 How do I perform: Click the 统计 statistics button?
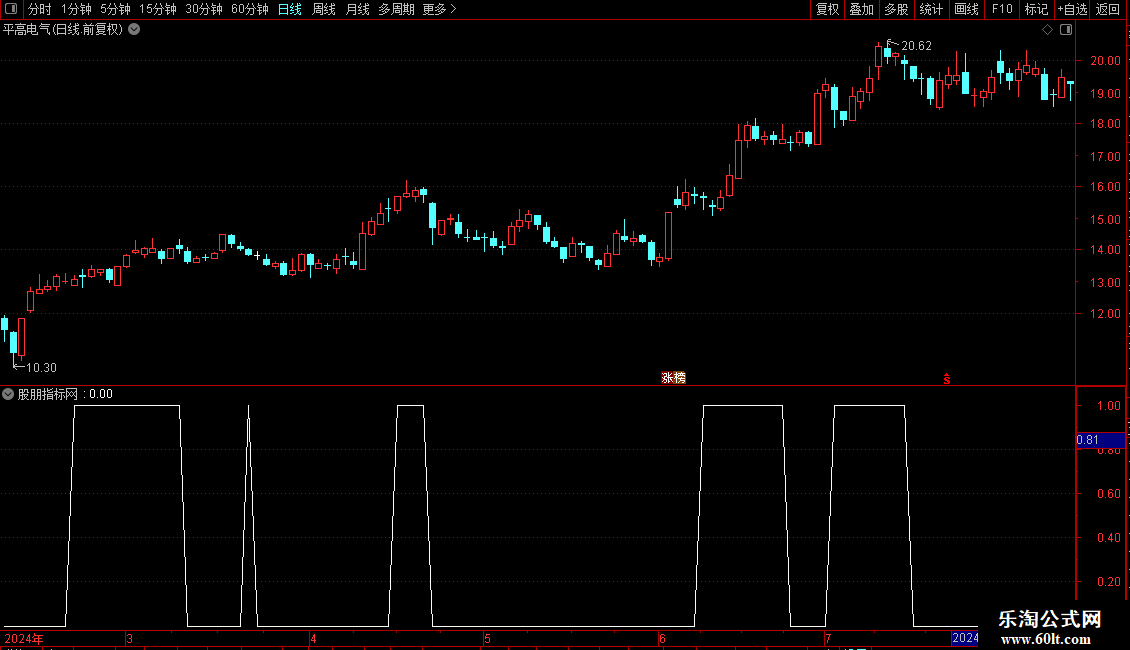click(930, 9)
